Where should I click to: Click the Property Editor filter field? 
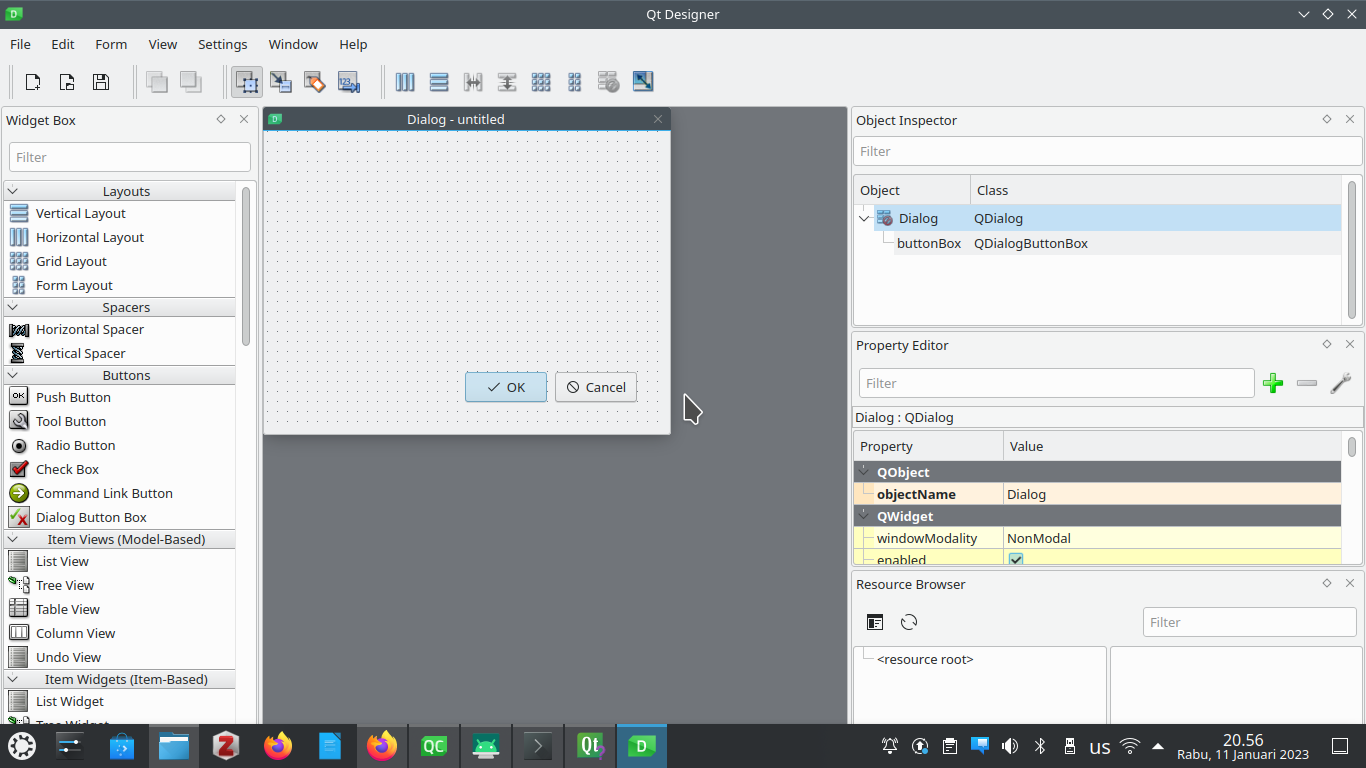click(x=1056, y=383)
